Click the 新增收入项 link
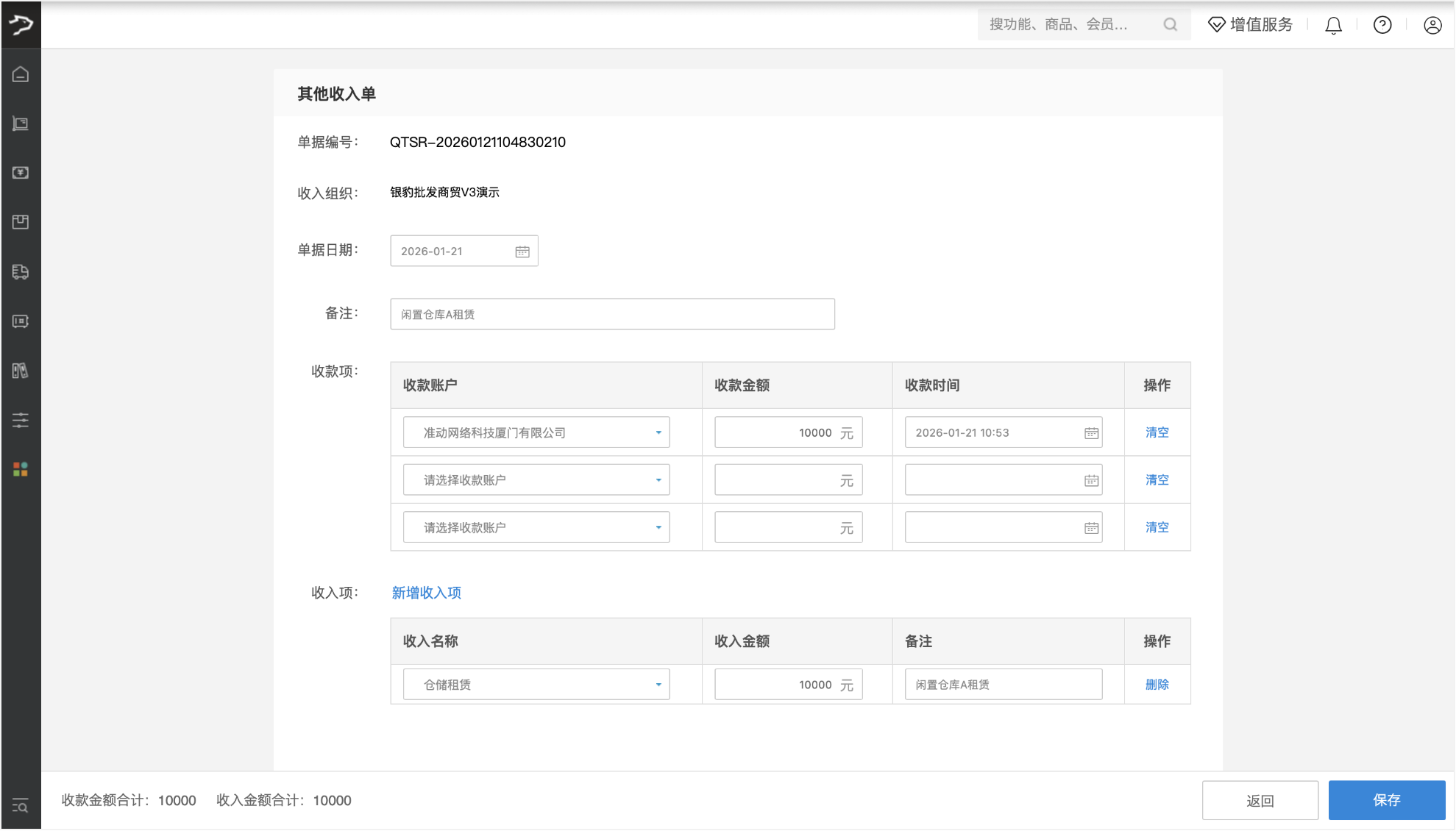The image size is (1456, 831). [425, 593]
